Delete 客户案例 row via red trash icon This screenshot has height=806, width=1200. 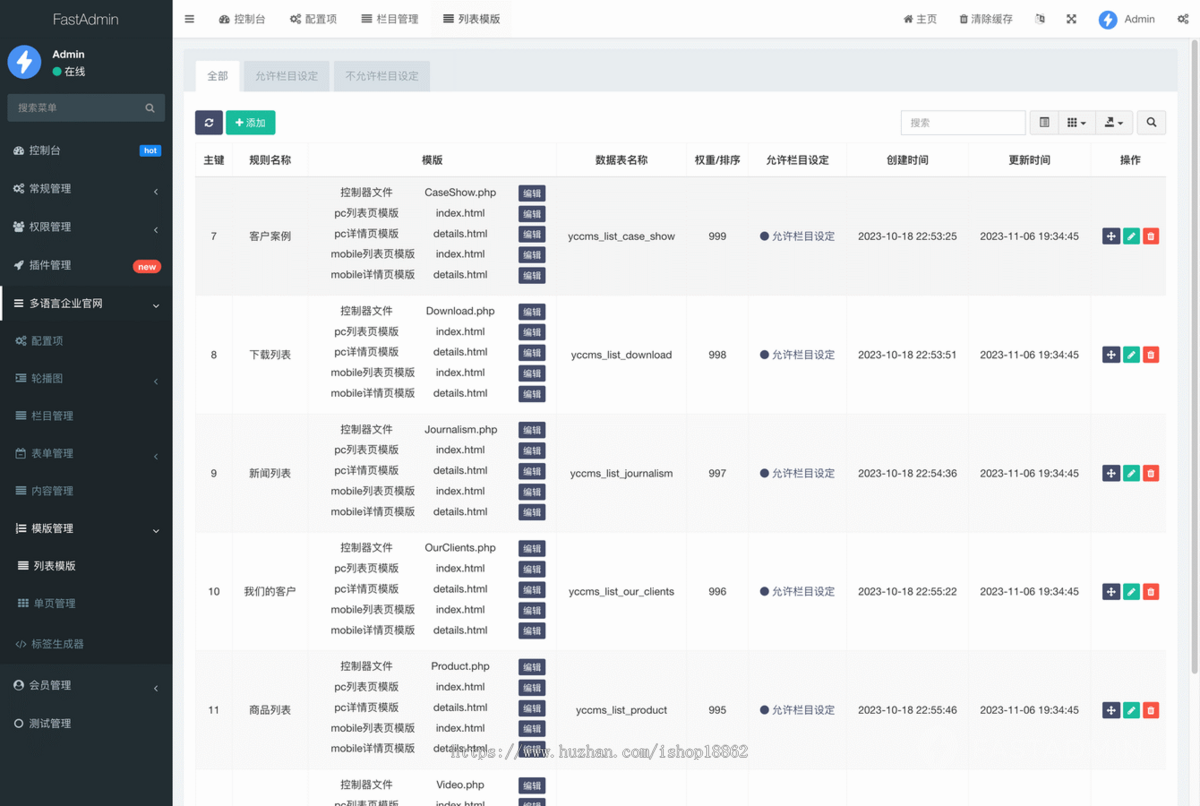coord(1151,236)
